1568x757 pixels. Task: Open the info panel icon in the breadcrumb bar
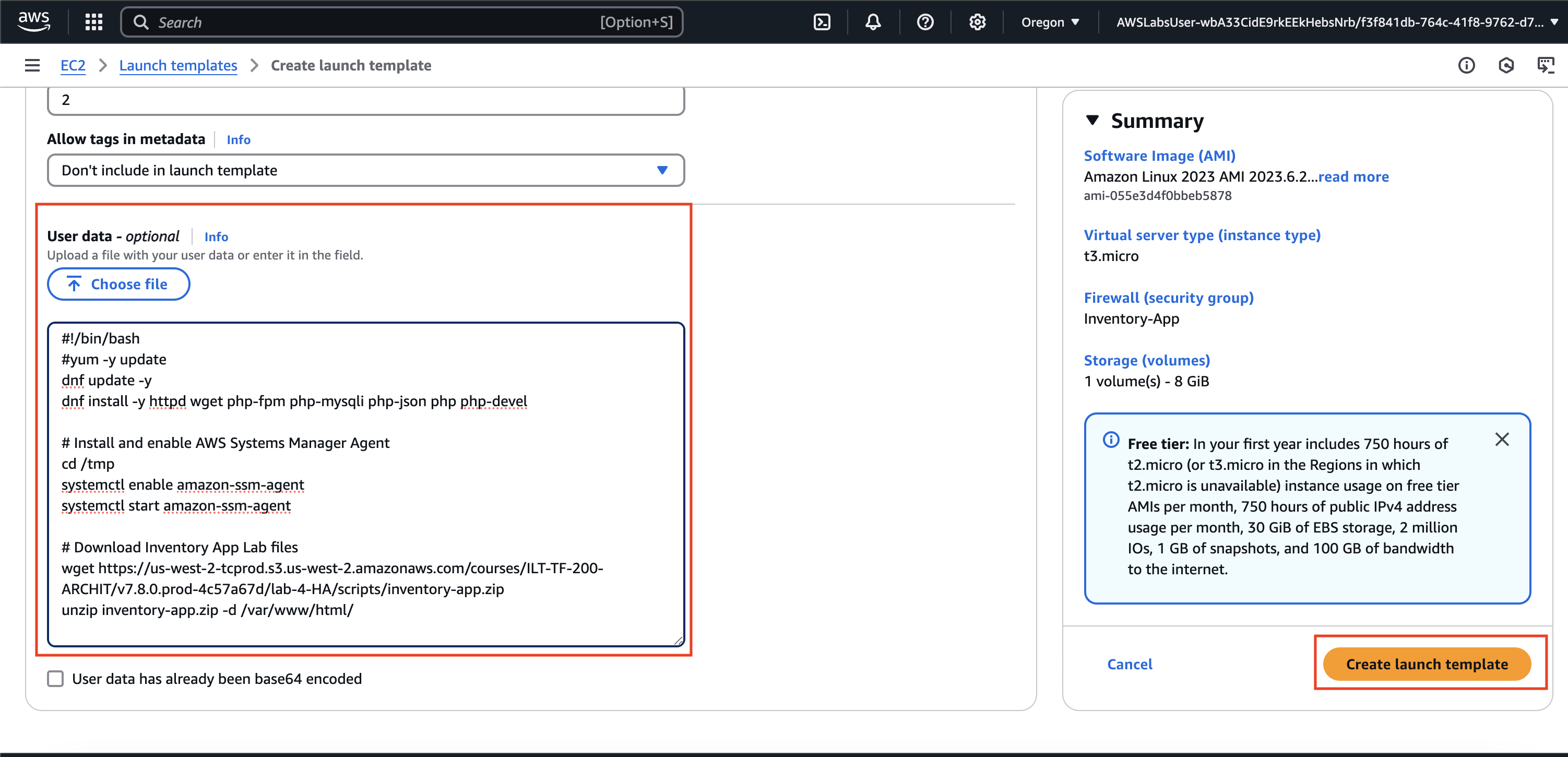point(1466,65)
